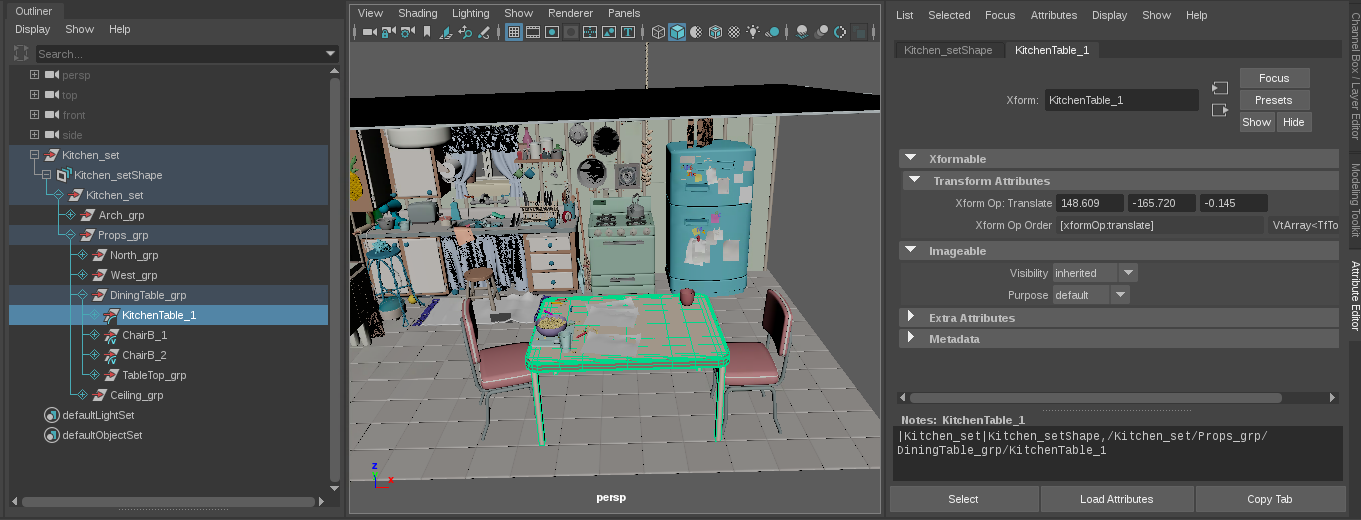Image resolution: width=1361 pixels, height=520 pixels.
Task: Click the Presets button
Action: pyautogui.click(x=1274, y=100)
